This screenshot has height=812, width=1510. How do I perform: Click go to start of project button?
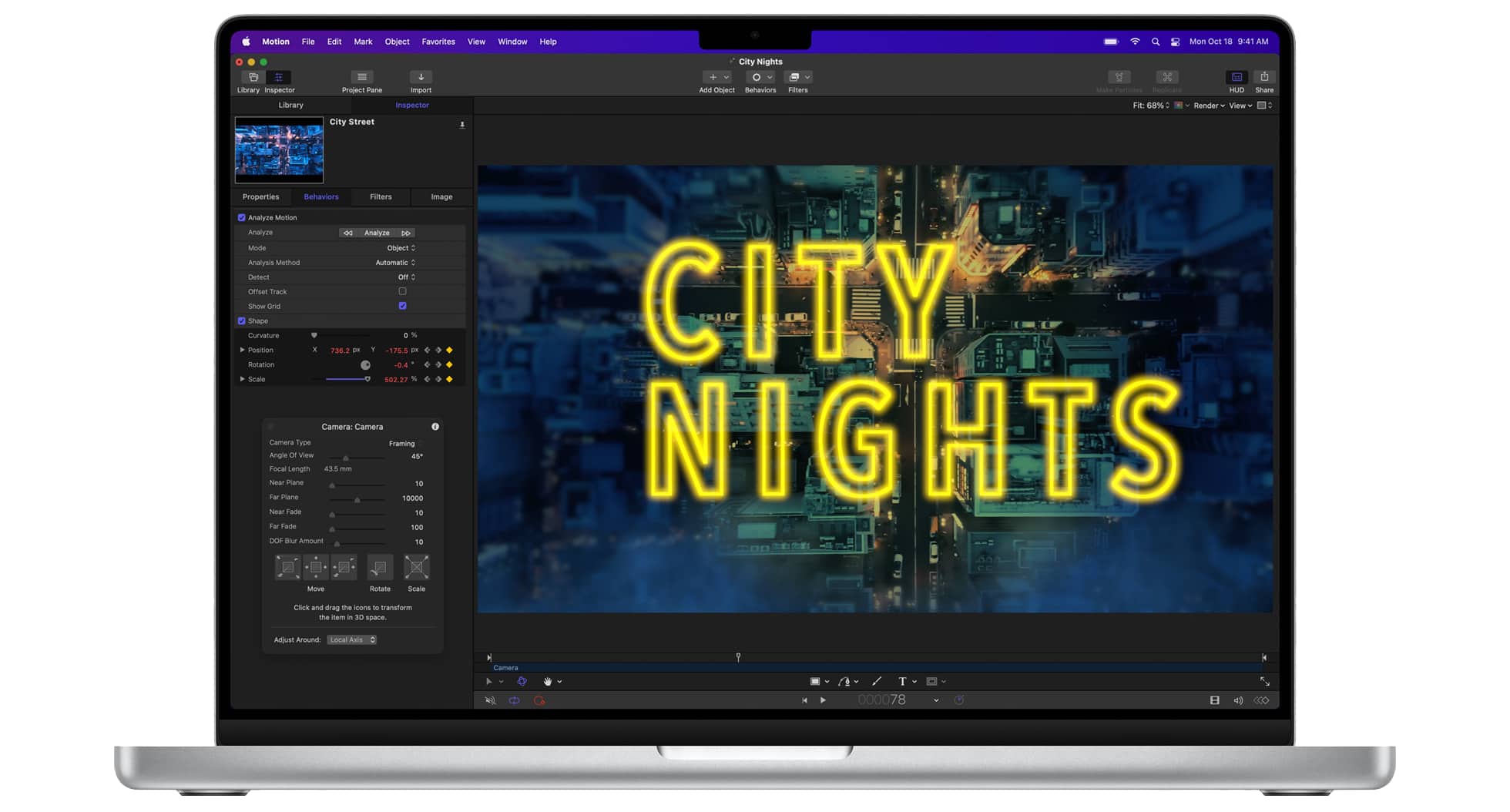coord(804,700)
